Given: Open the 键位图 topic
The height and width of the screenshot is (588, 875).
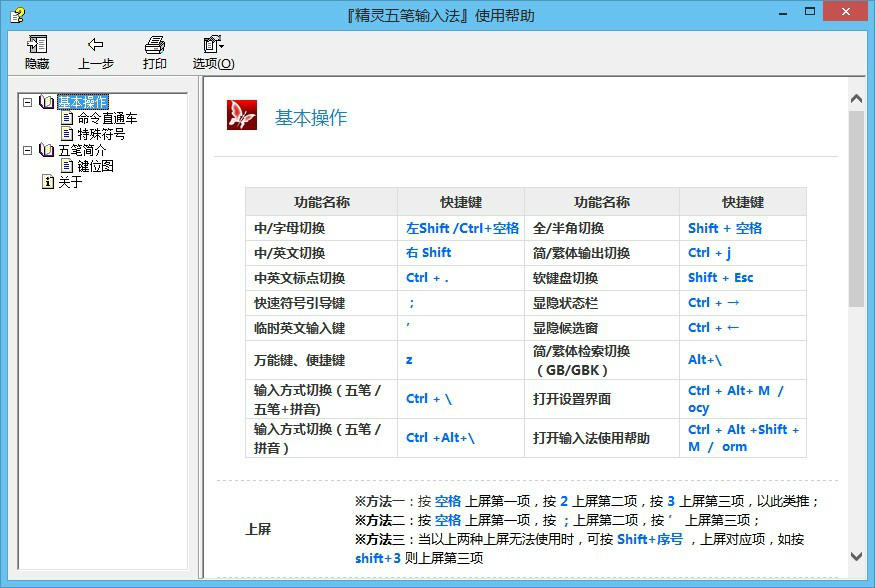Looking at the screenshot, I should coord(95,166).
